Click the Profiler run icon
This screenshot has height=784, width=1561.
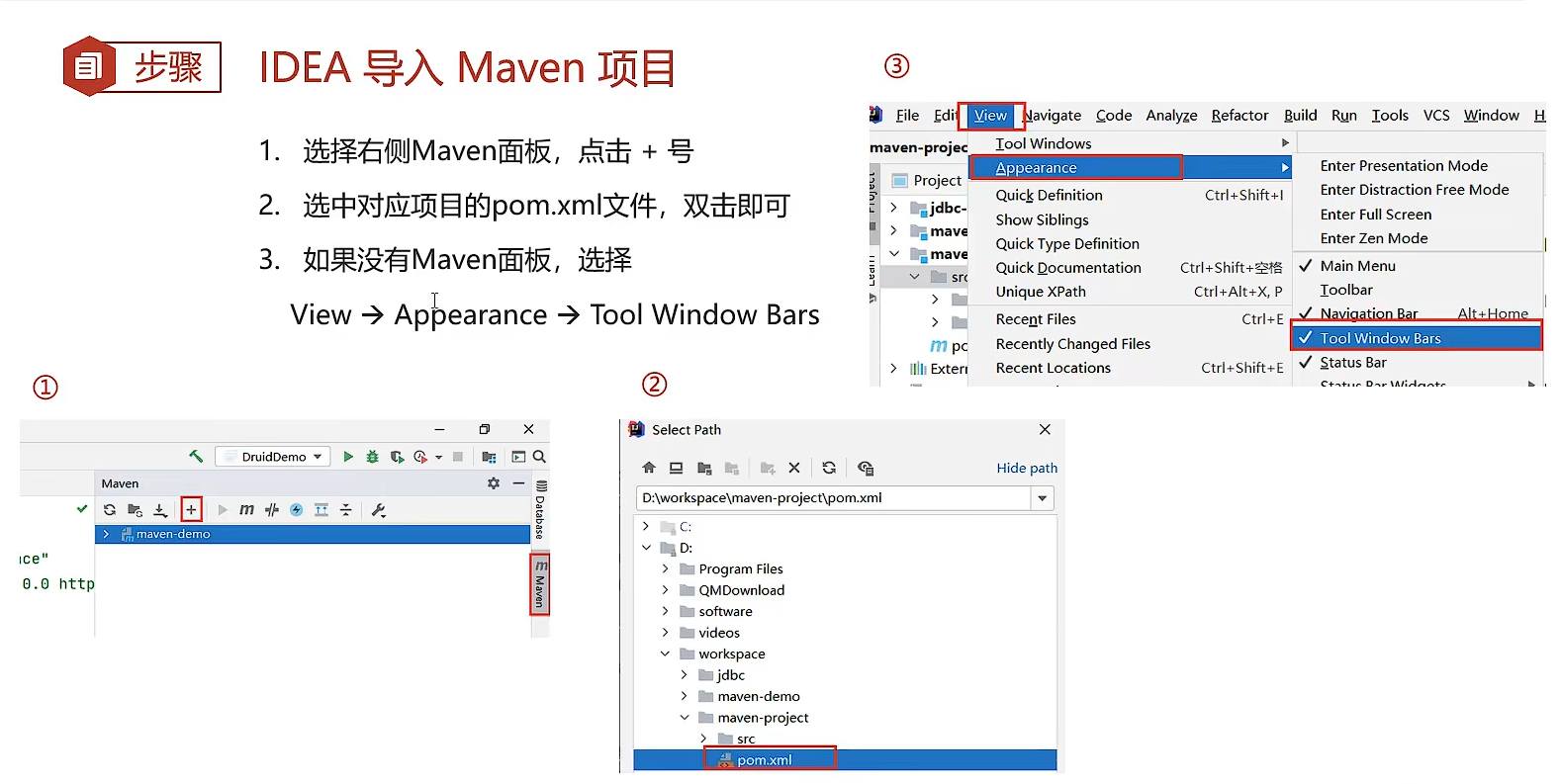pos(421,457)
